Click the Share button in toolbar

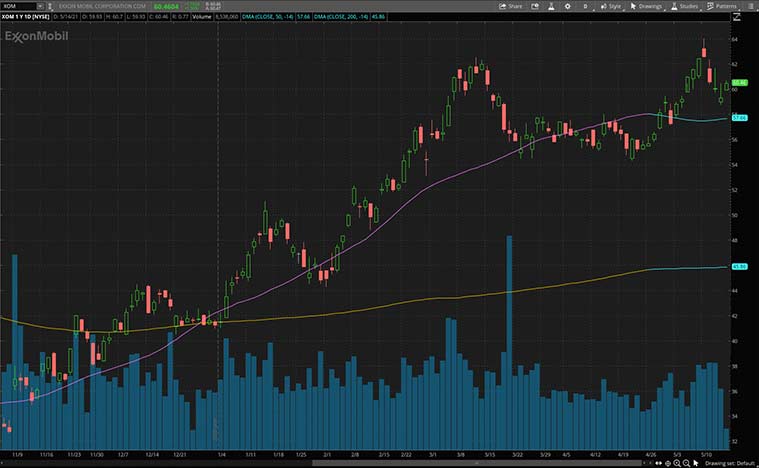[511, 6]
